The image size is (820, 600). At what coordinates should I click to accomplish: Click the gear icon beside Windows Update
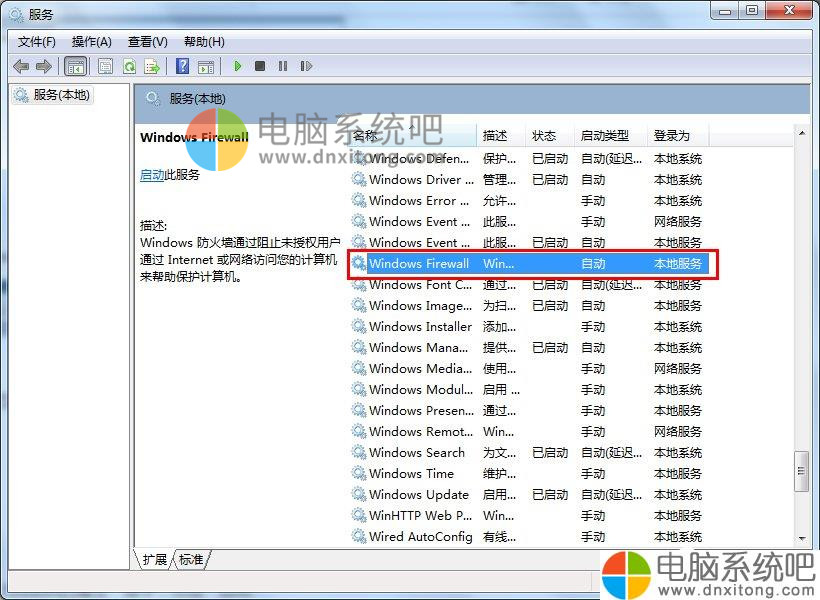(359, 494)
